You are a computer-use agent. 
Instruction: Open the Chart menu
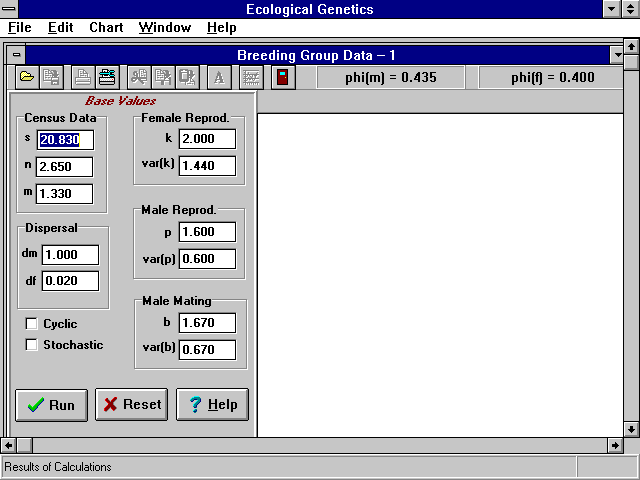[106, 28]
